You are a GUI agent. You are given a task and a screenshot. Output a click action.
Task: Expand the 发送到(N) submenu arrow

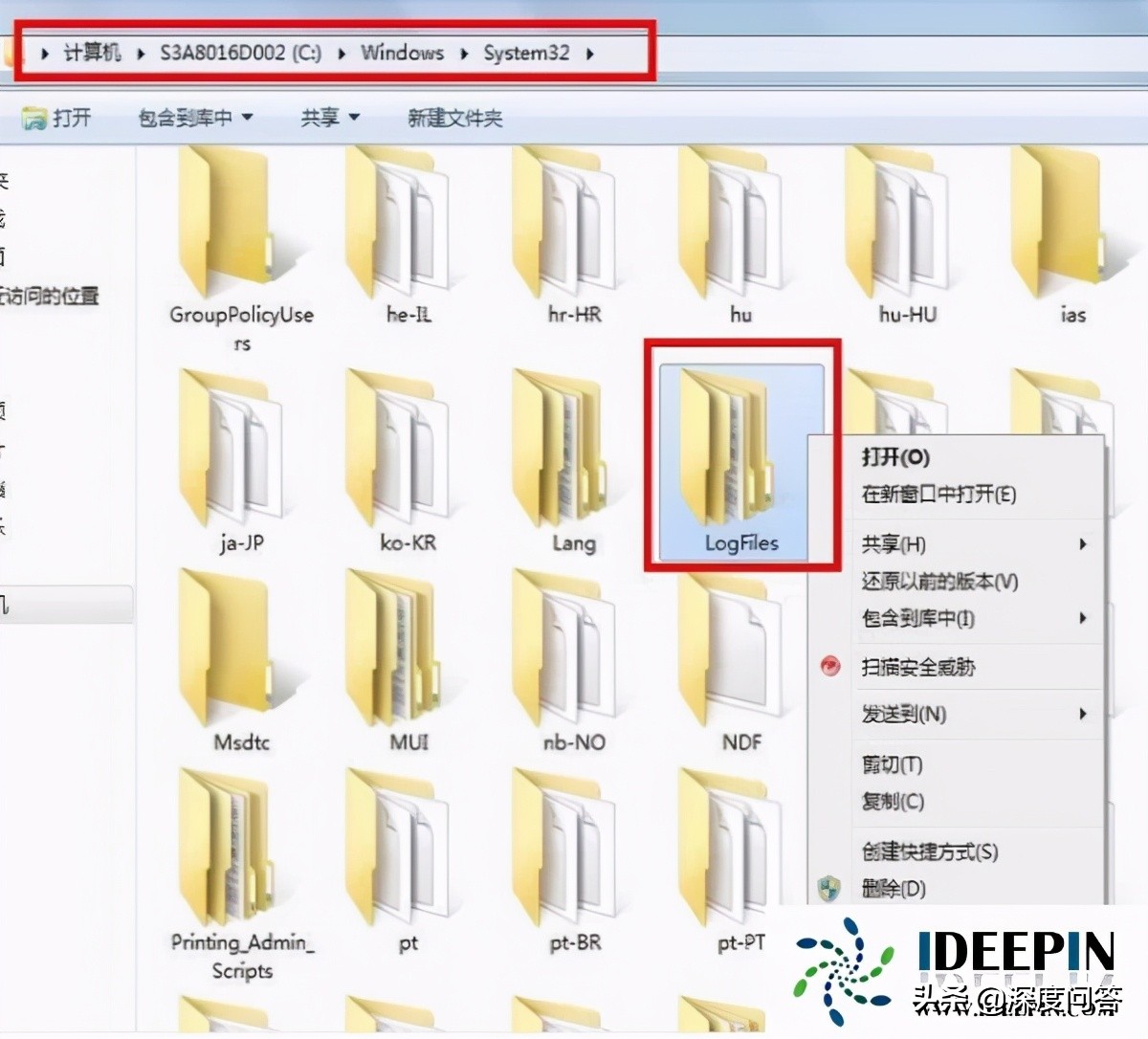tap(1082, 714)
